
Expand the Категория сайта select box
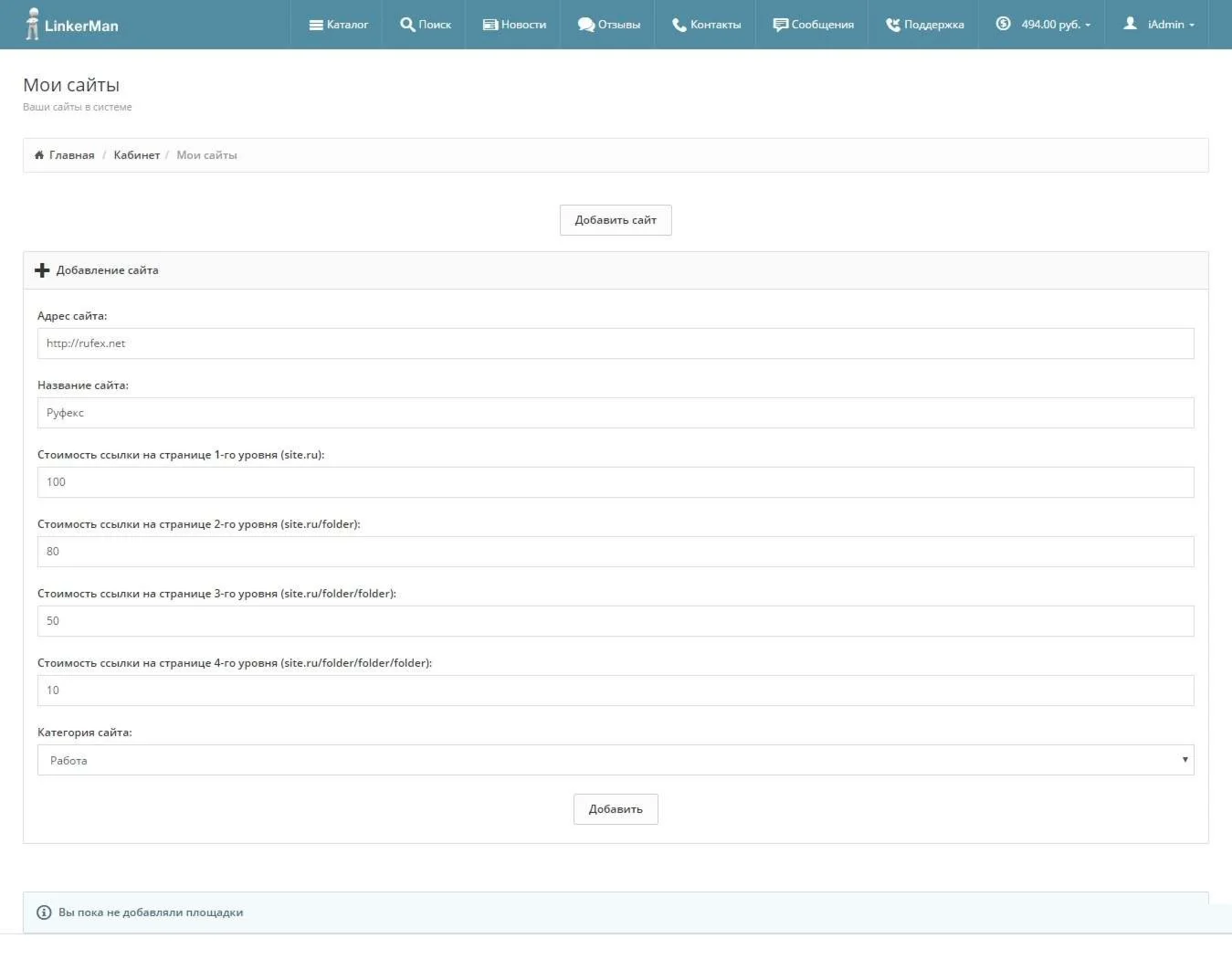[615, 760]
